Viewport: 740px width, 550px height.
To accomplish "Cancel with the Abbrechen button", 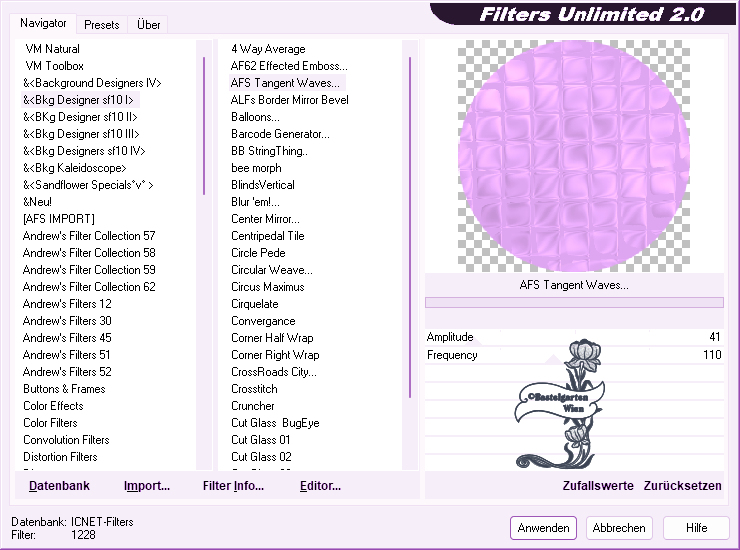I will point(619,527).
